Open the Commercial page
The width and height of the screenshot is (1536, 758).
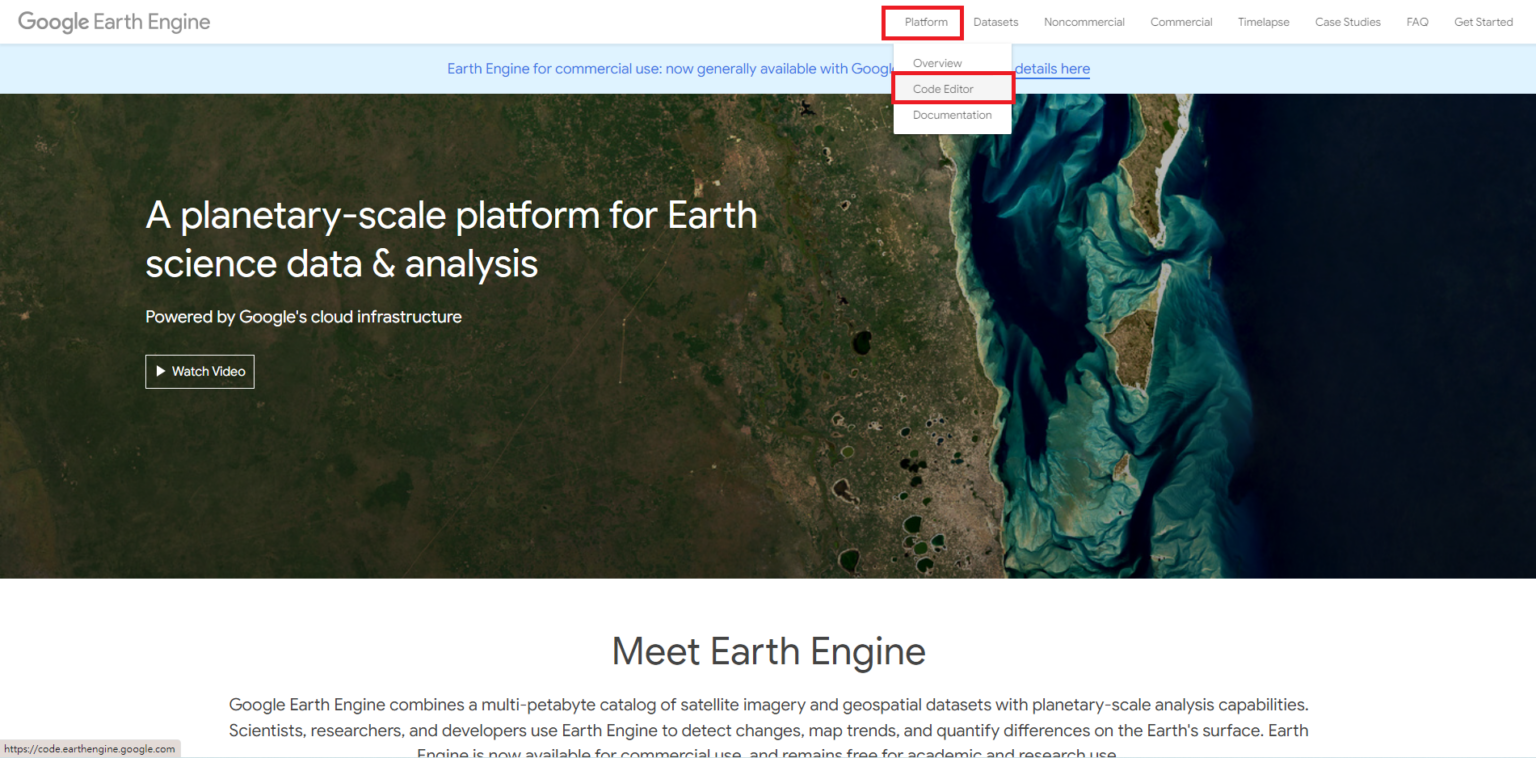(x=1181, y=21)
